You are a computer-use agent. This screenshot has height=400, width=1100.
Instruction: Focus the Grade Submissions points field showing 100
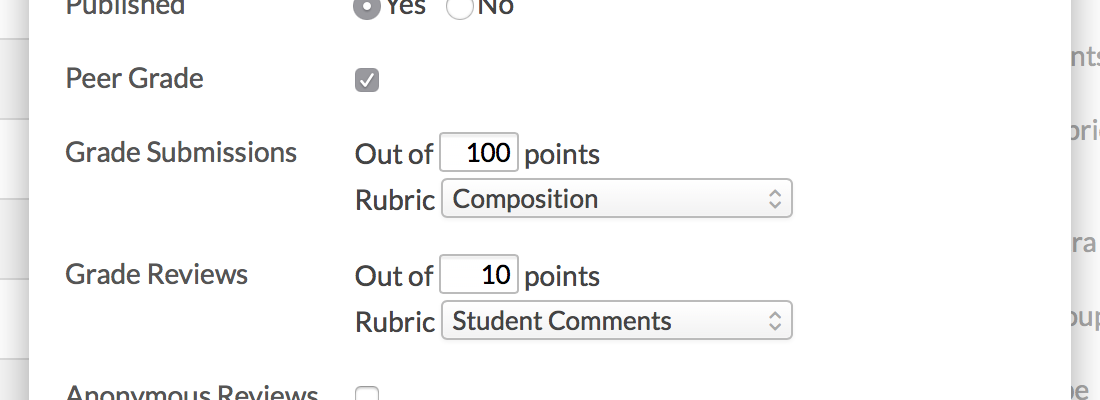tap(479, 154)
